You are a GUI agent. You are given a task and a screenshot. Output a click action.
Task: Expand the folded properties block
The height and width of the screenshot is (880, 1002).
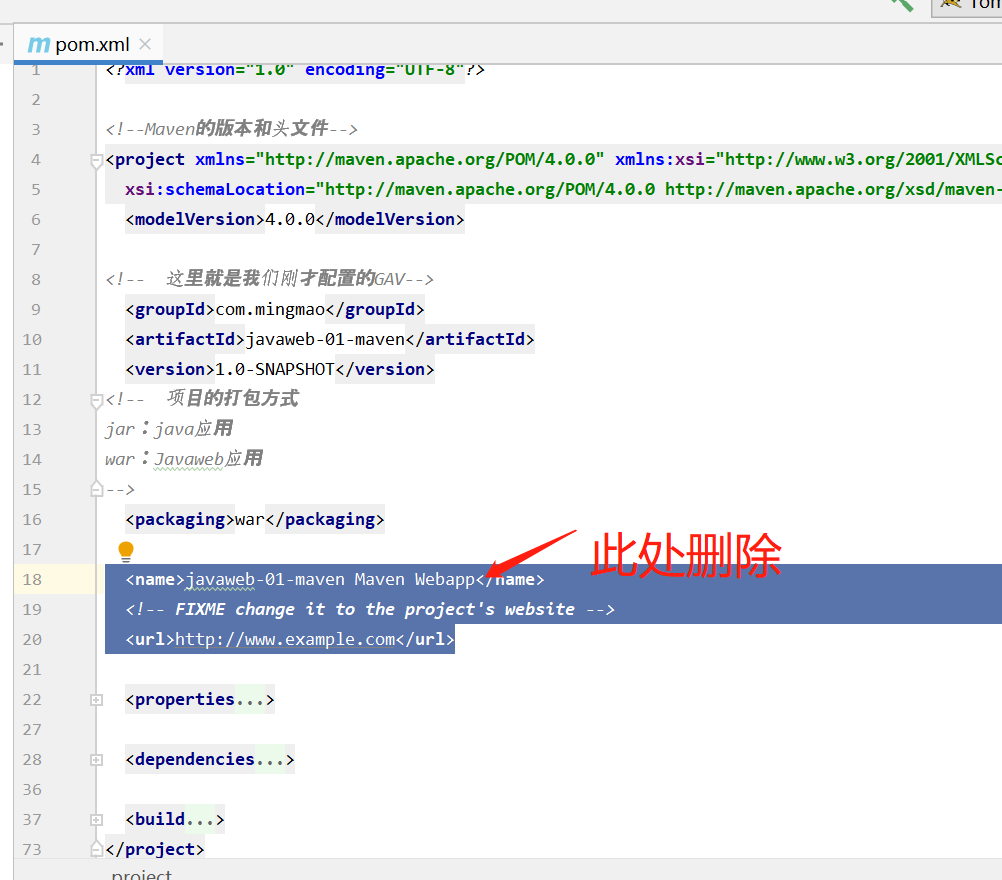96,700
